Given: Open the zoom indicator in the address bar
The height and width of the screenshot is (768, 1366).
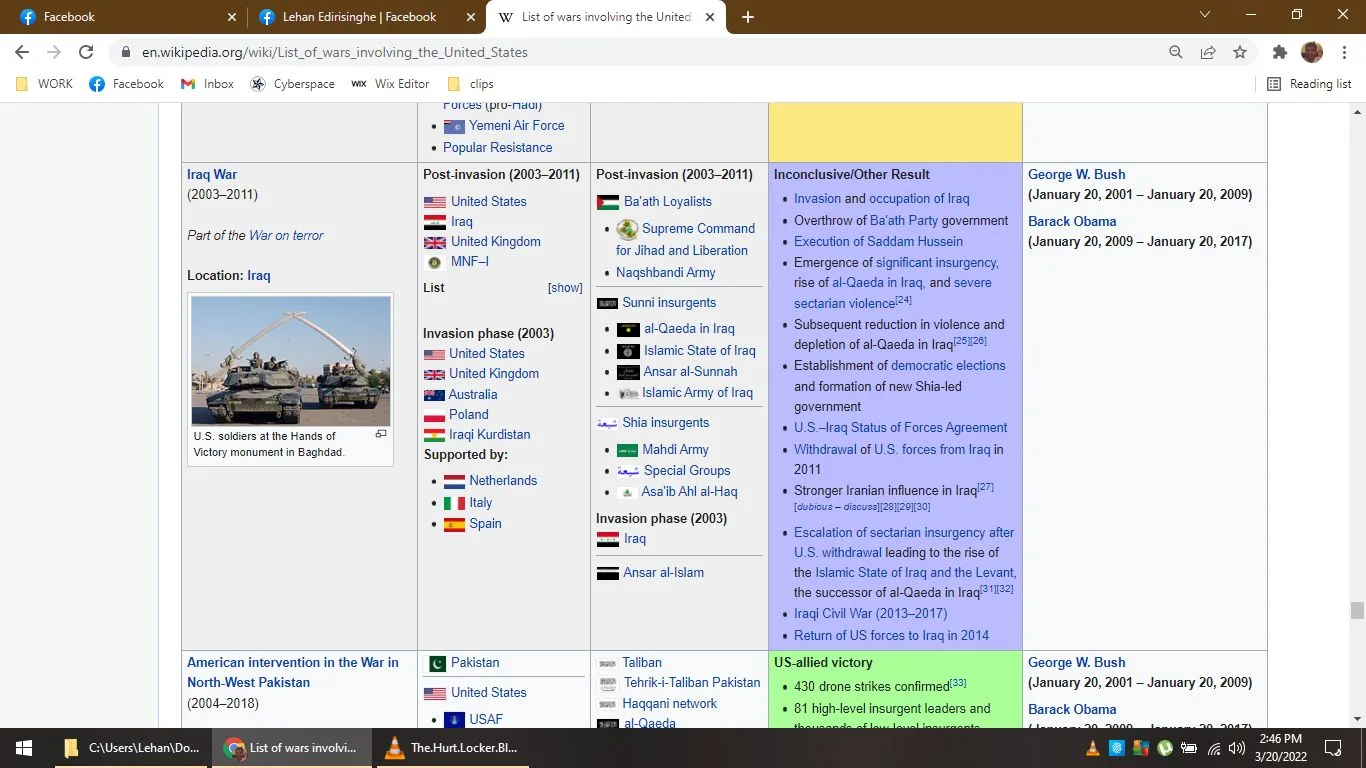Looking at the screenshot, I should coord(1176,52).
